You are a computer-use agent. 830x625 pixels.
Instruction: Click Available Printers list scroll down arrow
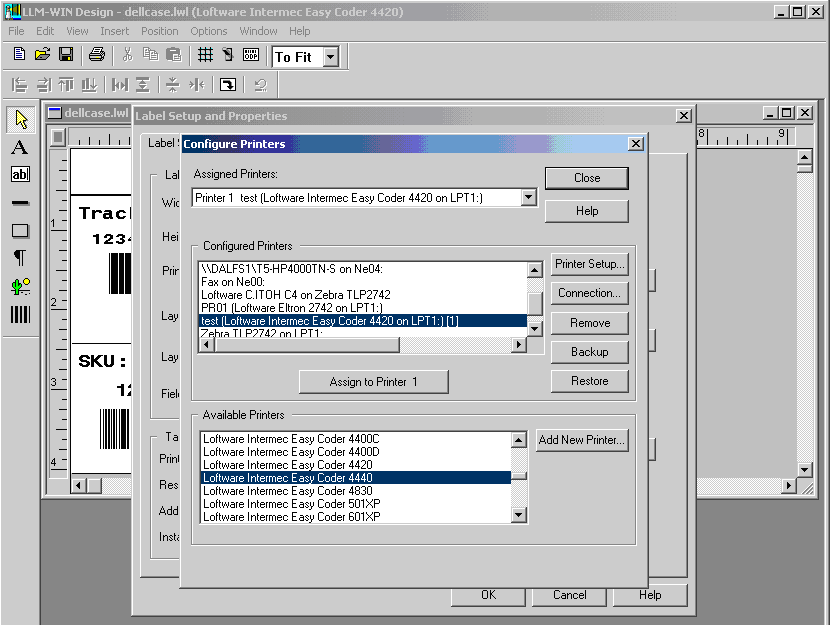(x=519, y=516)
